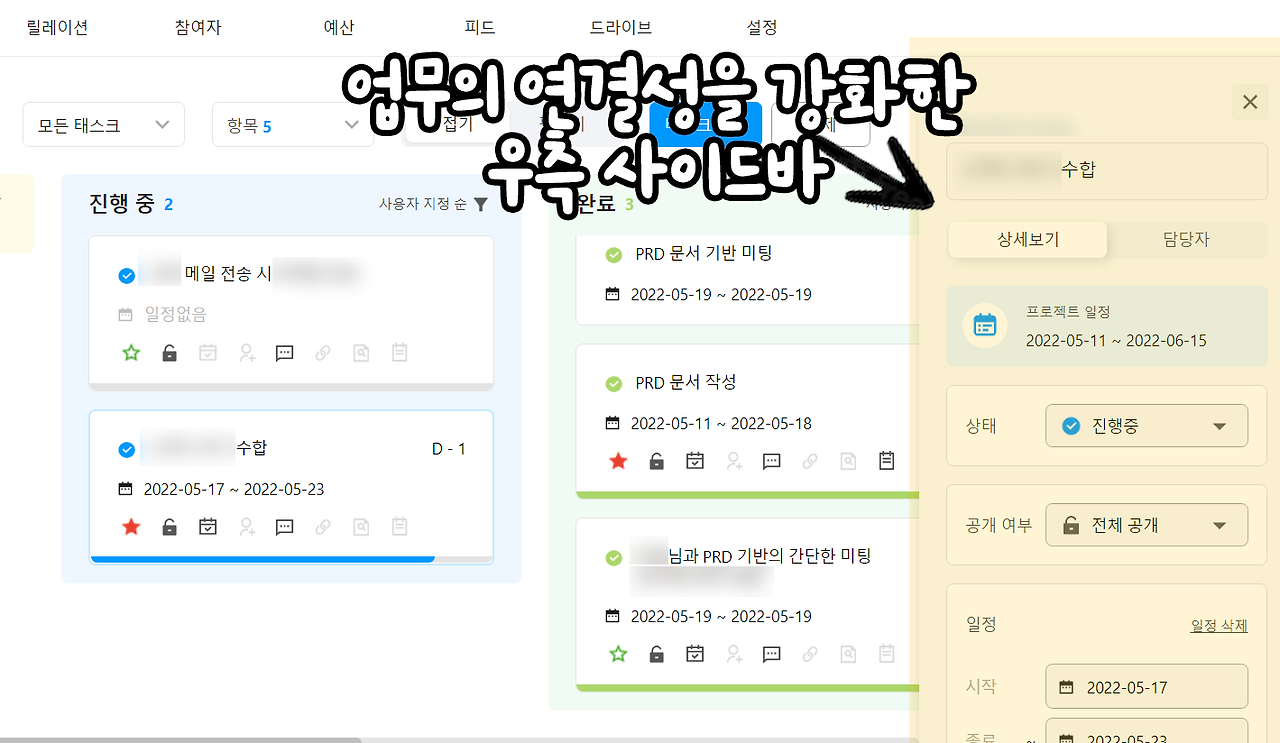Expand 항목 5 dropdown
Viewport: 1280px width, 743px height.
pos(293,125)
